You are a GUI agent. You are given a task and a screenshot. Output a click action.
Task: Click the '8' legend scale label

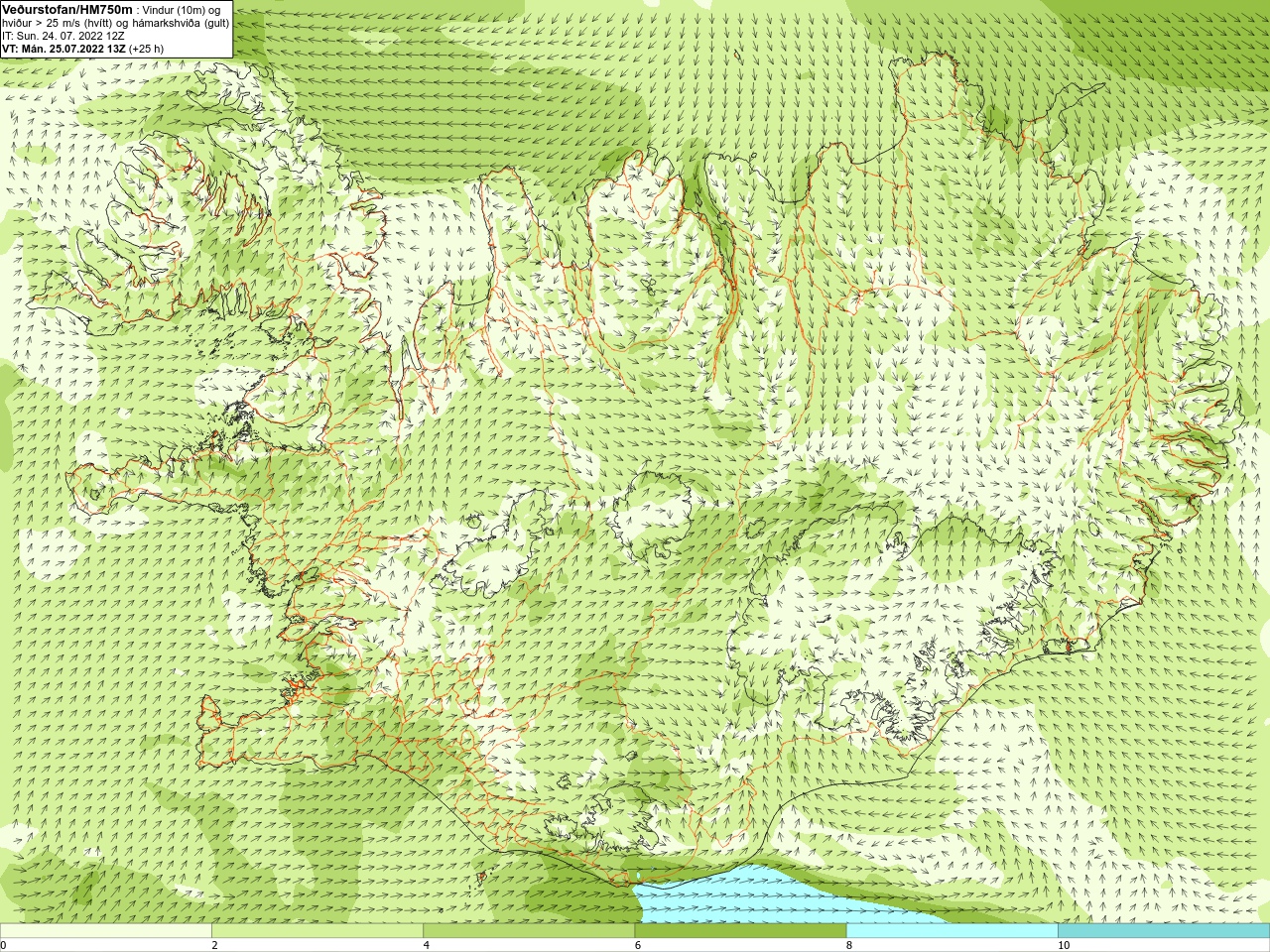pyautogui.click(x=849, y=945)
